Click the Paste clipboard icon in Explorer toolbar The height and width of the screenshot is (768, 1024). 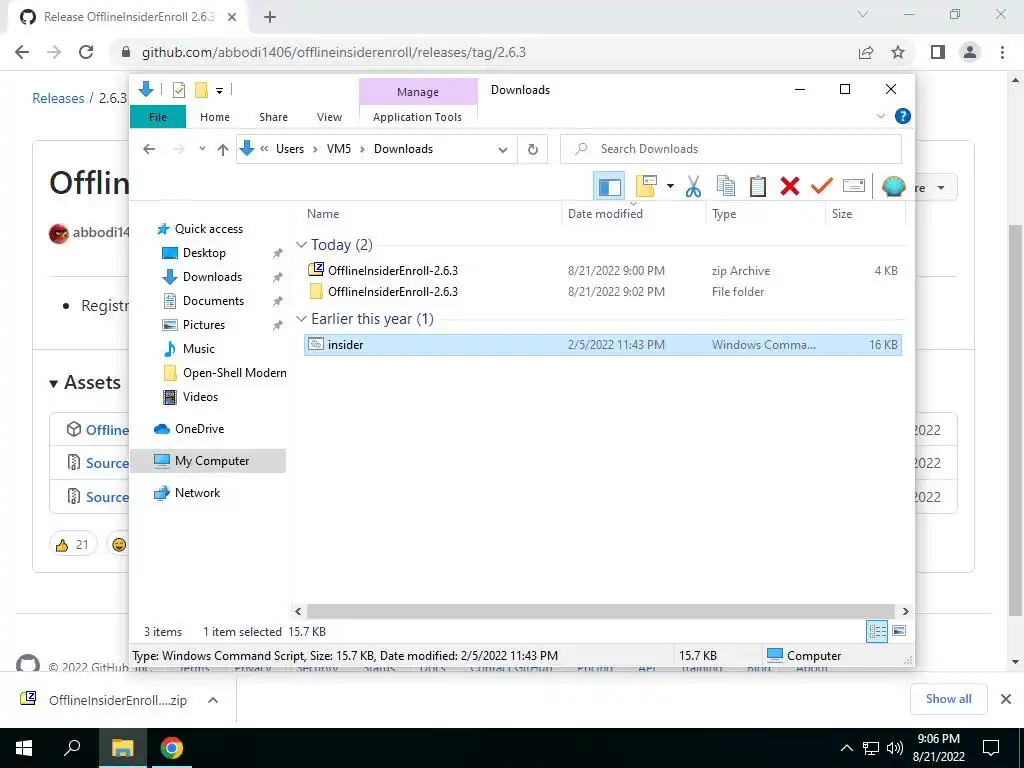point(758,187)
